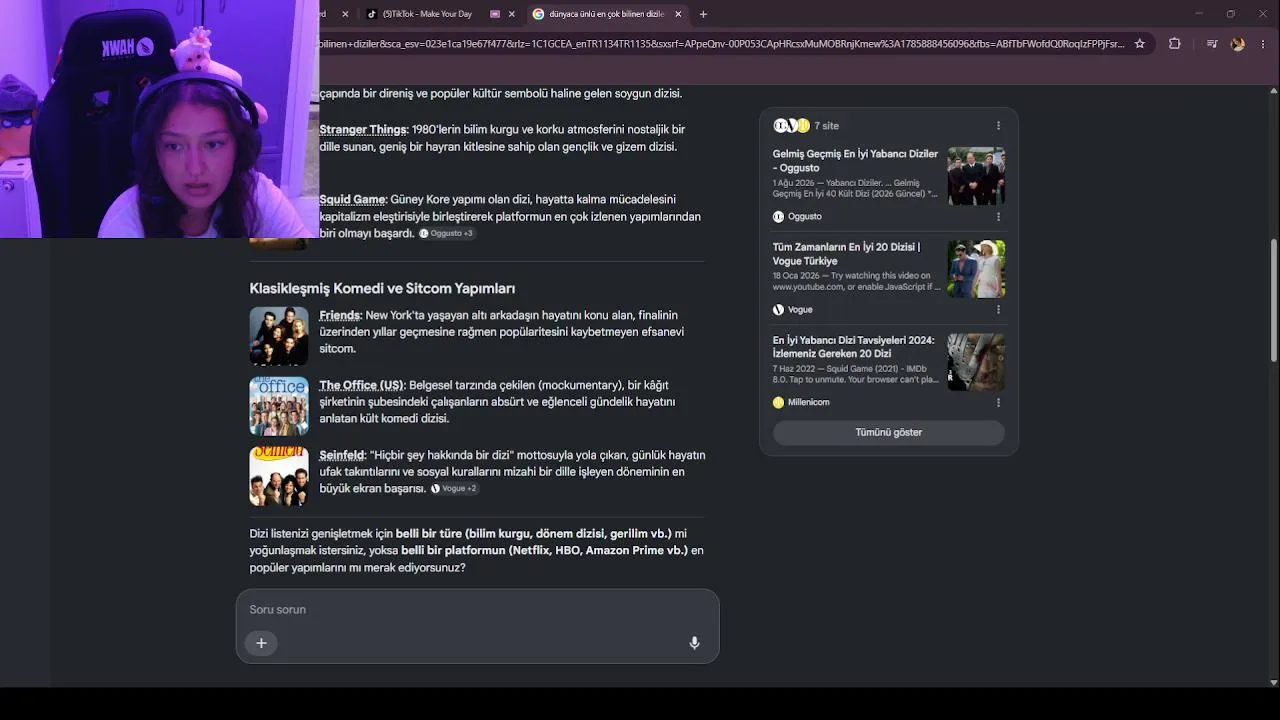Screen dimensions: 1280x720
Task: Open "Gelmiş Geçmiş En İyi Yabancı Diziler" article
Action: [x=855, y=161]
